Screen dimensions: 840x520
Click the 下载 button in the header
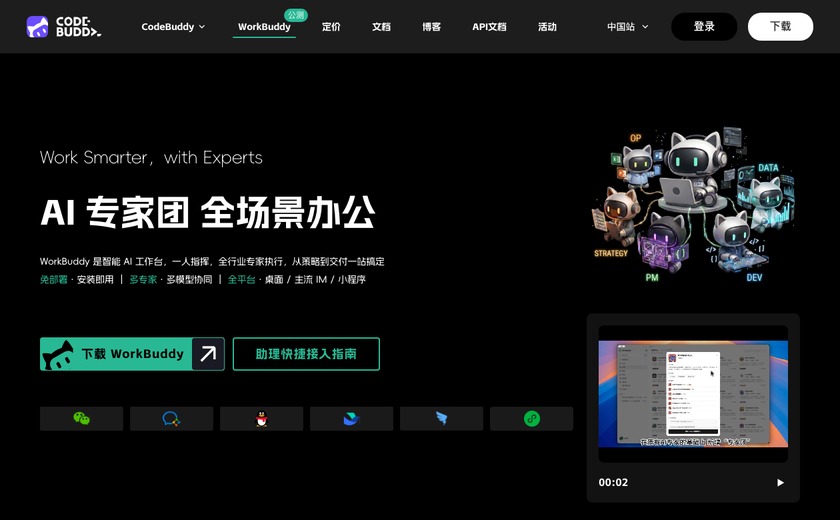781,27
